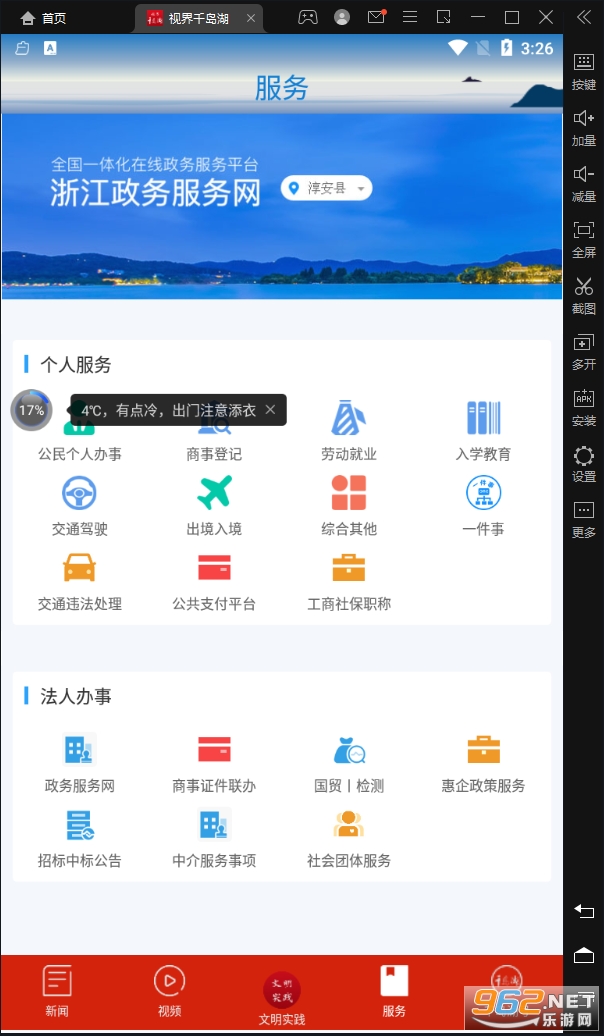This screenshot has height=1036, width=604.
Task: Open 工商社保职称 briefcase icon
Action: tap(348, 568)
